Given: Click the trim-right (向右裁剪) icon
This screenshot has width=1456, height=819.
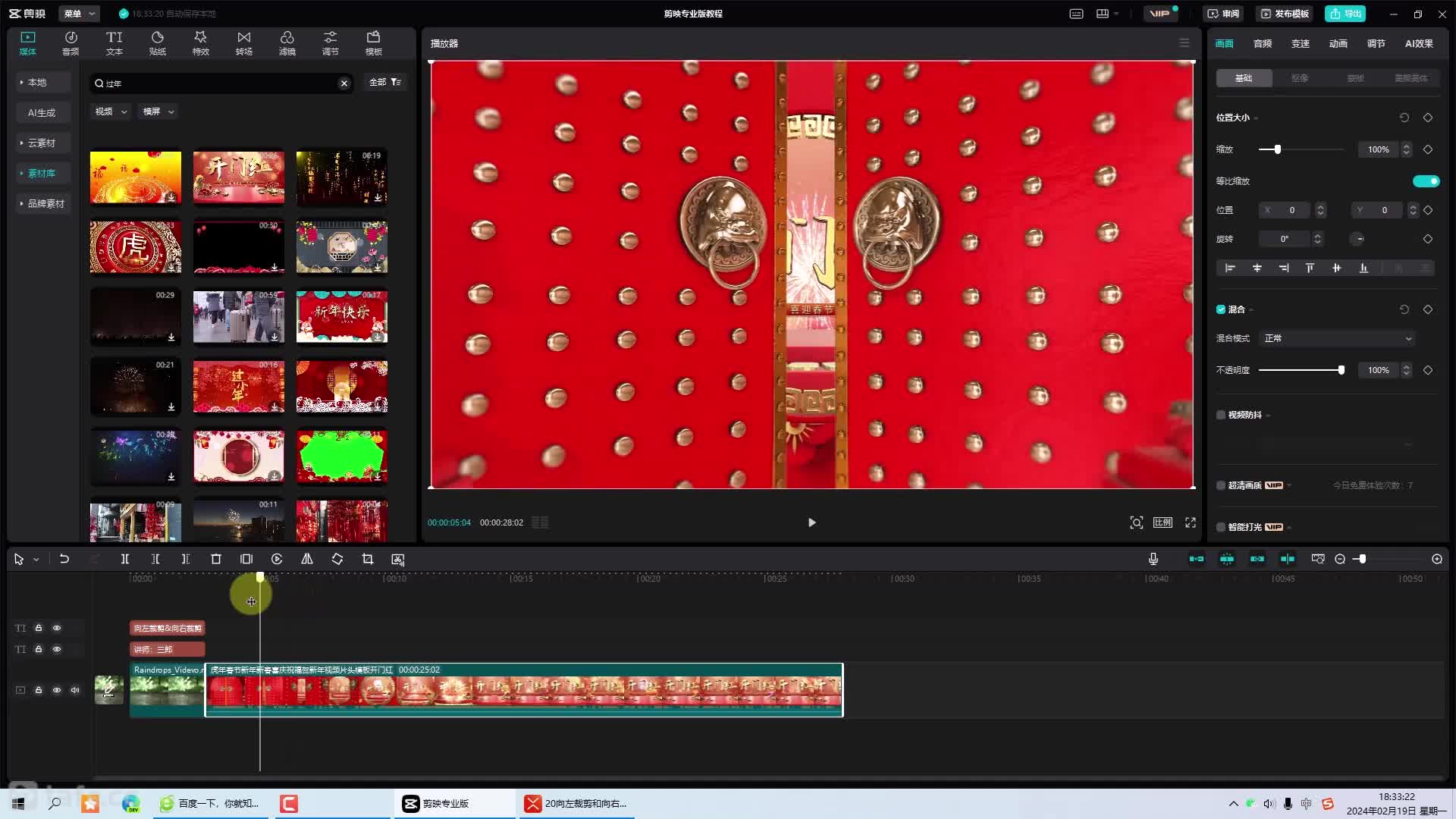Looking at the screenshot, I should point(186,559).
